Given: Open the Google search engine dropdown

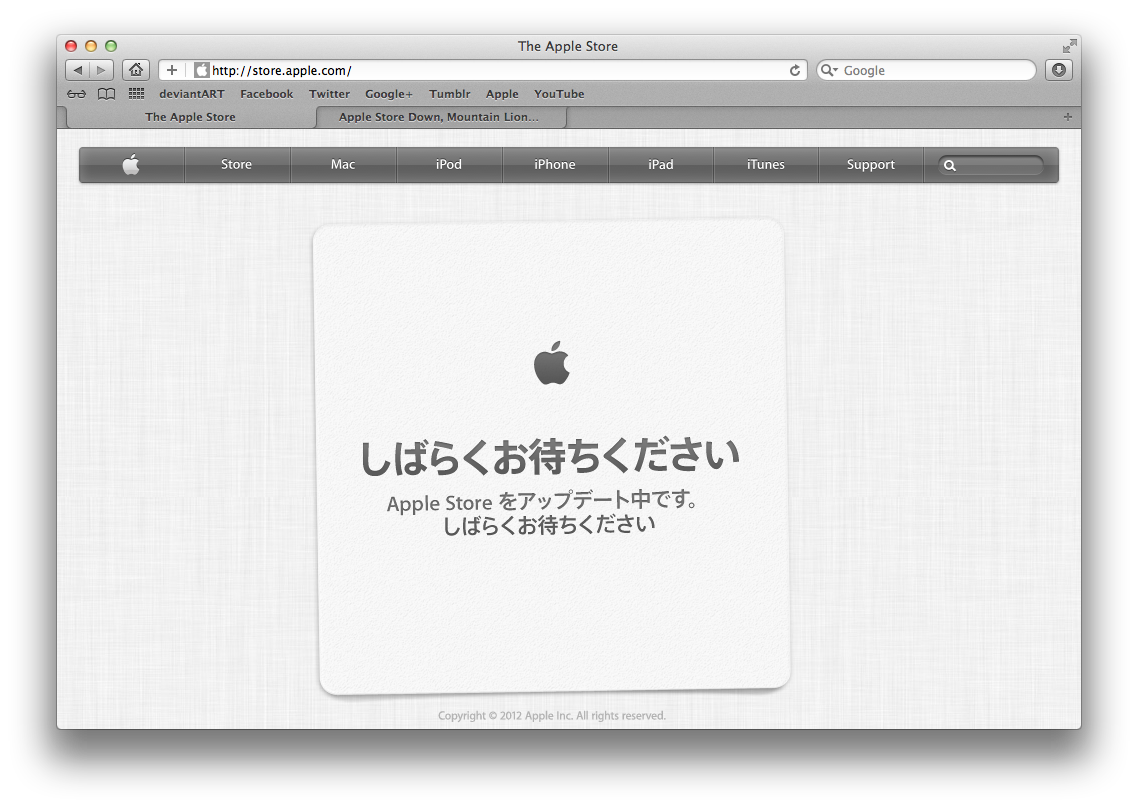Looking at the screenshot, I should point(829,70).
